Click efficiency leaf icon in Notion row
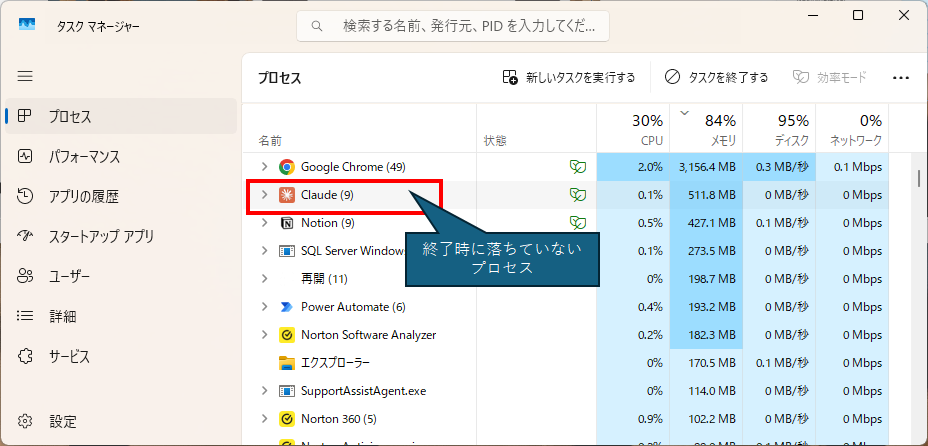 pos(578,223)
